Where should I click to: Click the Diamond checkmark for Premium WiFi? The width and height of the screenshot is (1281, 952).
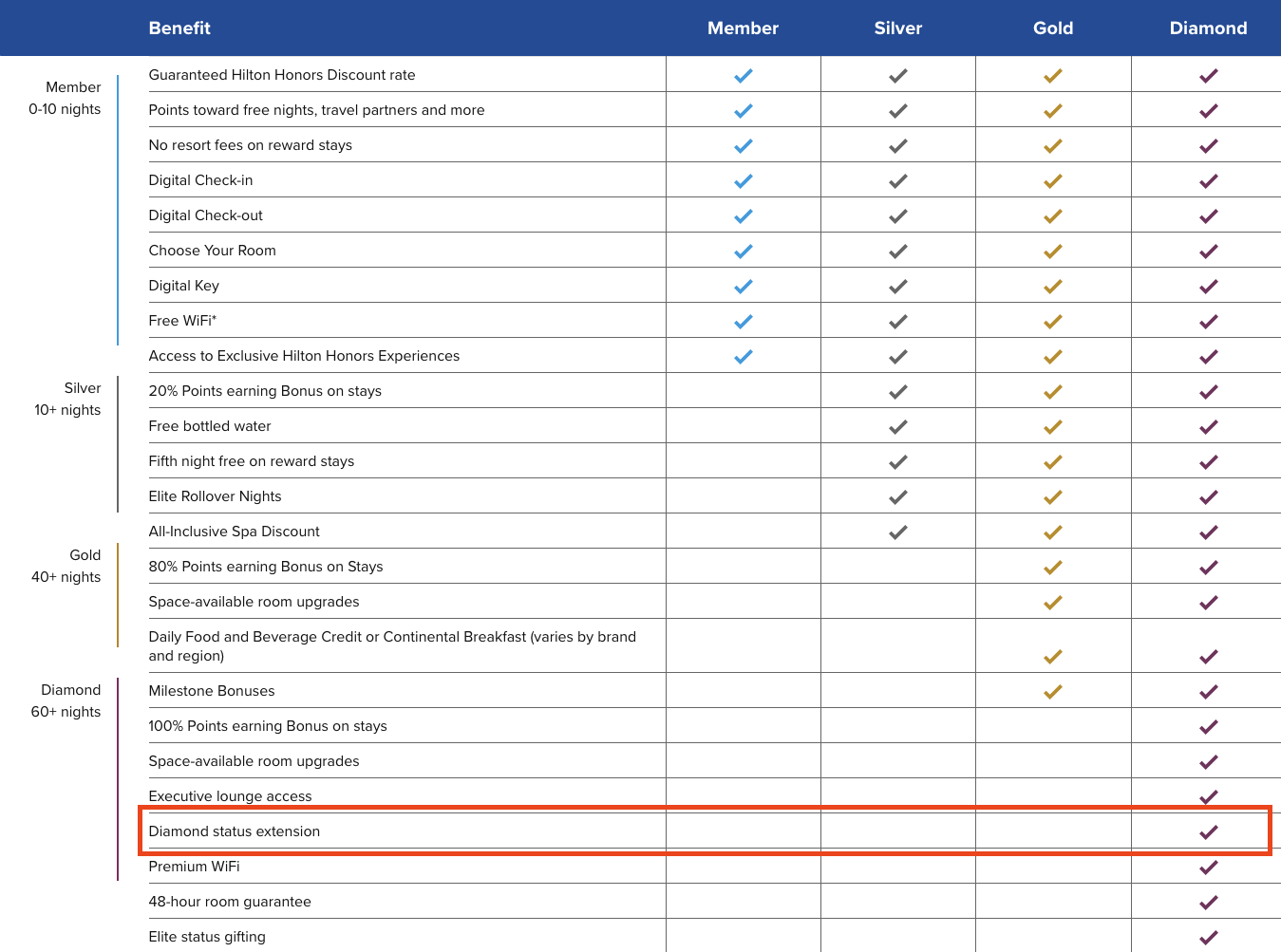coord(1208,868)
